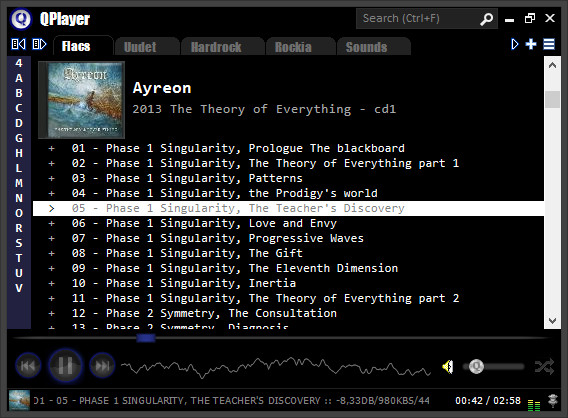The width and height of the screenshot is (568, 418).
Task: Toggle shuffle mode
Action: 544,367
